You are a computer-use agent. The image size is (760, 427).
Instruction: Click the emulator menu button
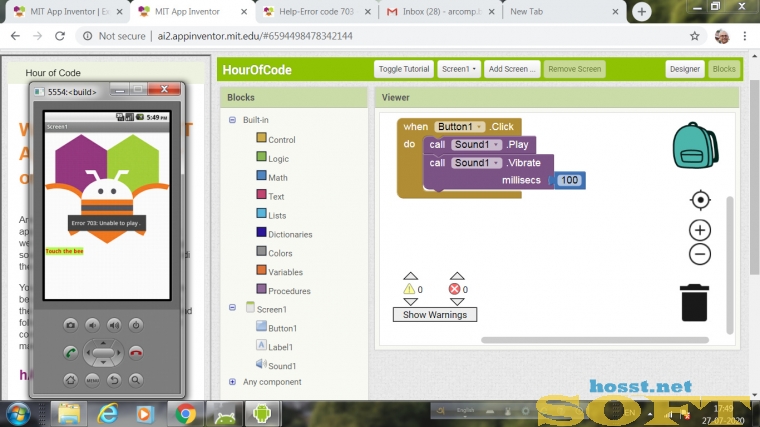click(92, 380)
